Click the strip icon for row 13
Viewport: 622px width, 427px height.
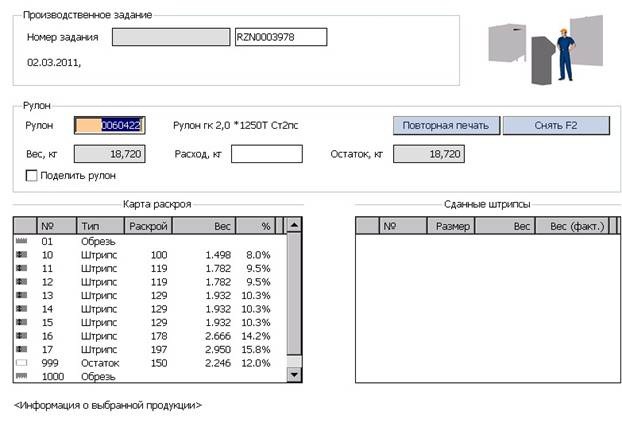click(22, 296)
